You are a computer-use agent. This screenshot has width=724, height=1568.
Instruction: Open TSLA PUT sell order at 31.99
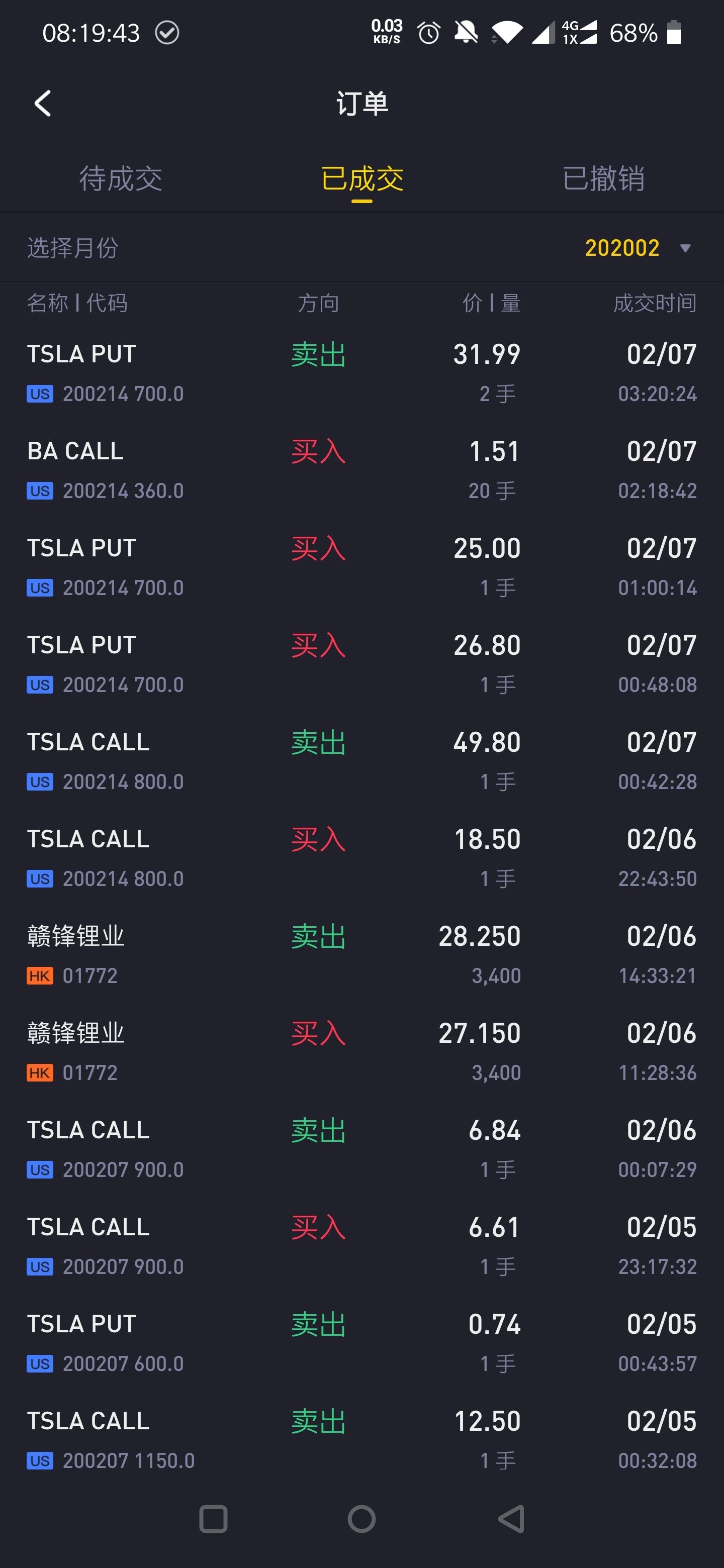pyautogui.click(x=361, y=374)
